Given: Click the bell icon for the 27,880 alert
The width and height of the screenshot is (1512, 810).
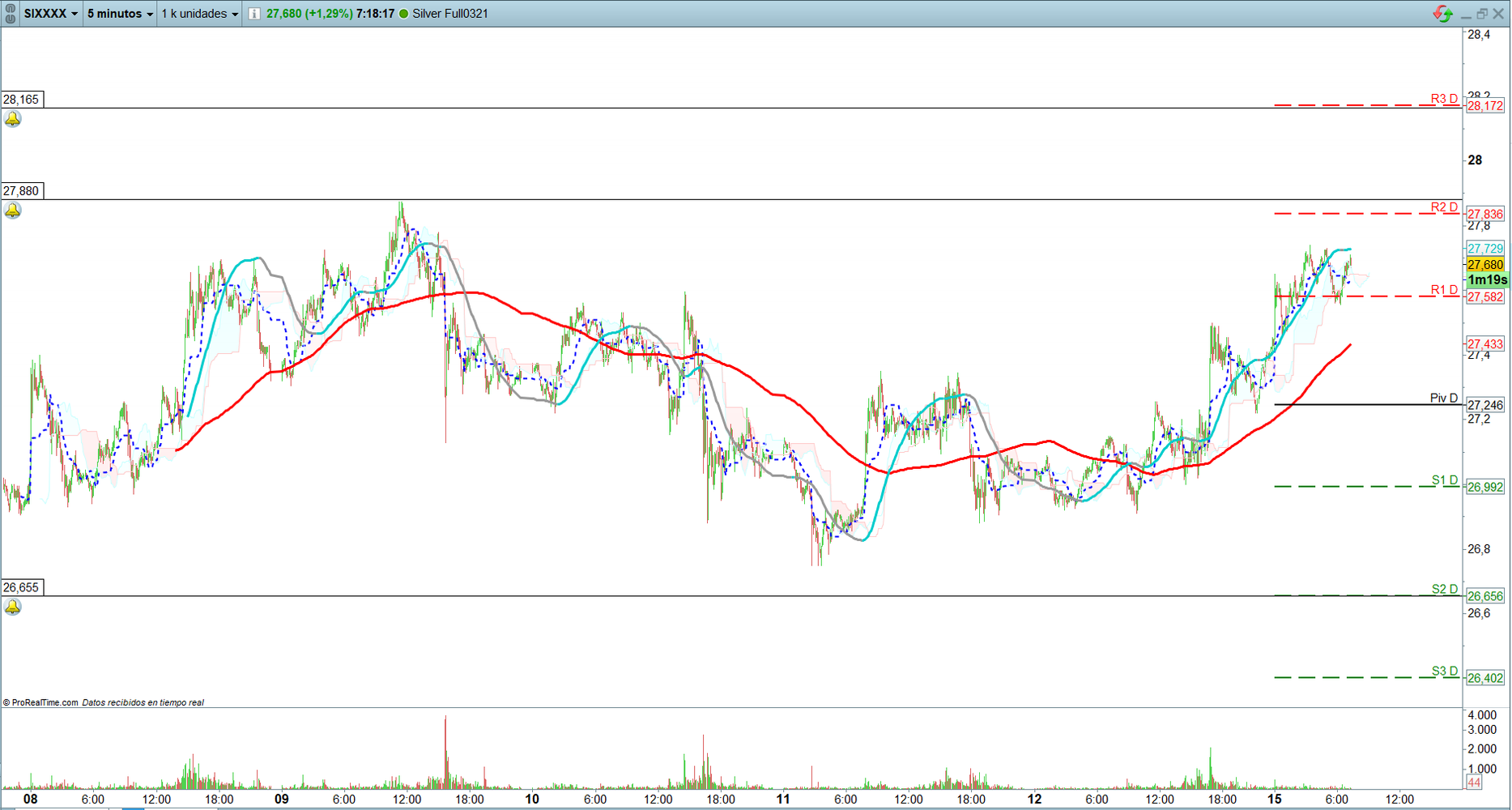Looking at the screenshot, I should tap(13, 211).
